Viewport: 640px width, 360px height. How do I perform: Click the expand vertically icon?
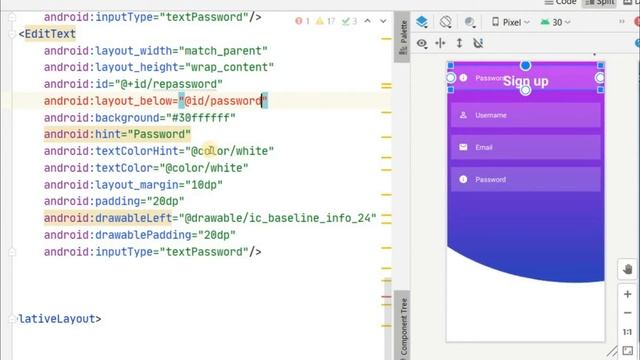pos(459,43)
